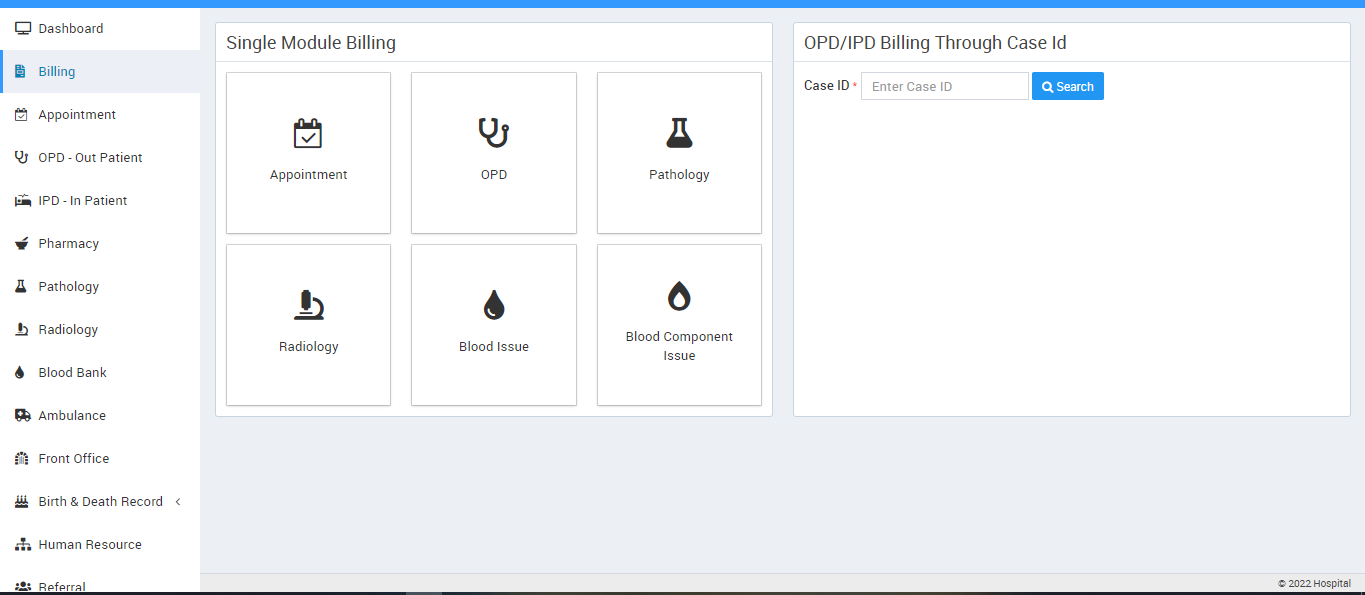Image resolution: width=1365 pixels, height=595 pixels.
Task: Open the Billing menu item
Action: pos(57,72)
